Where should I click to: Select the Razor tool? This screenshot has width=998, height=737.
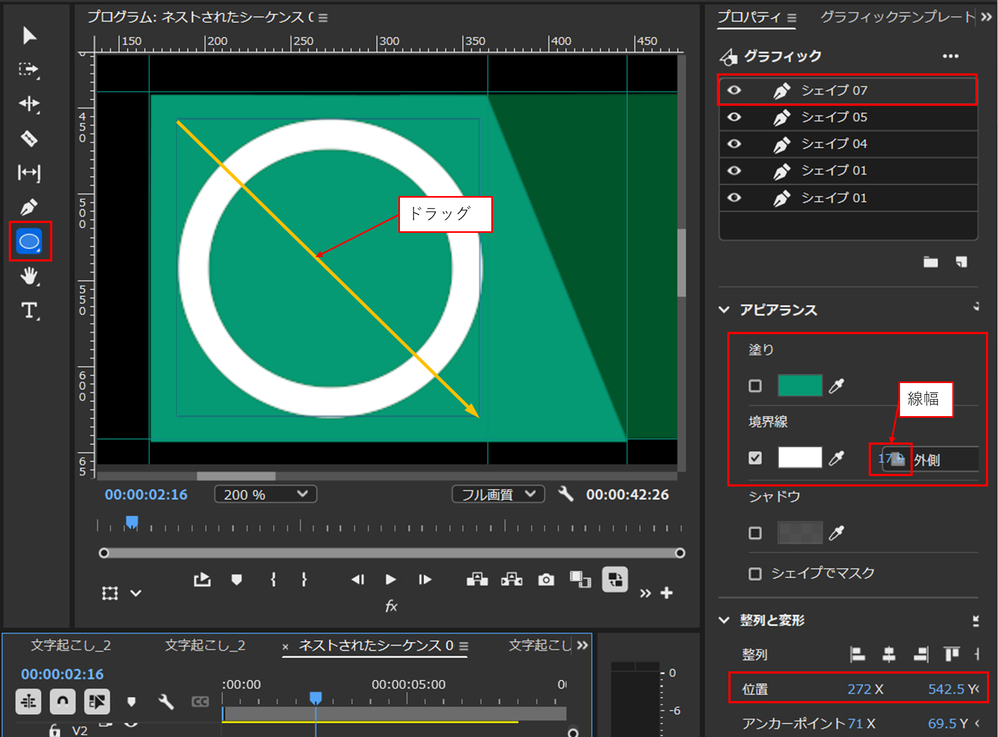tap(29, 138)
